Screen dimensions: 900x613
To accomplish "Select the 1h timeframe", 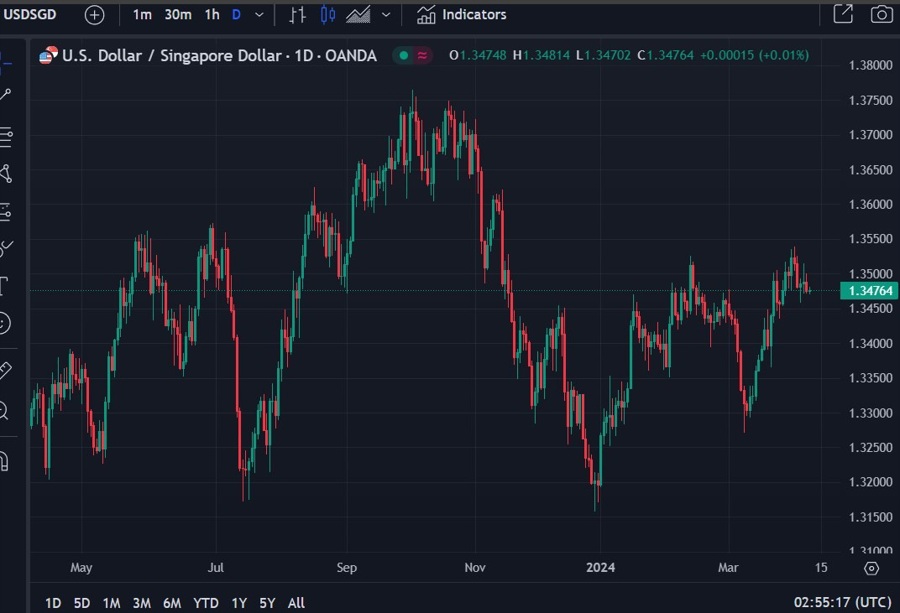I will pyautogui.click(x=212, y=14).
